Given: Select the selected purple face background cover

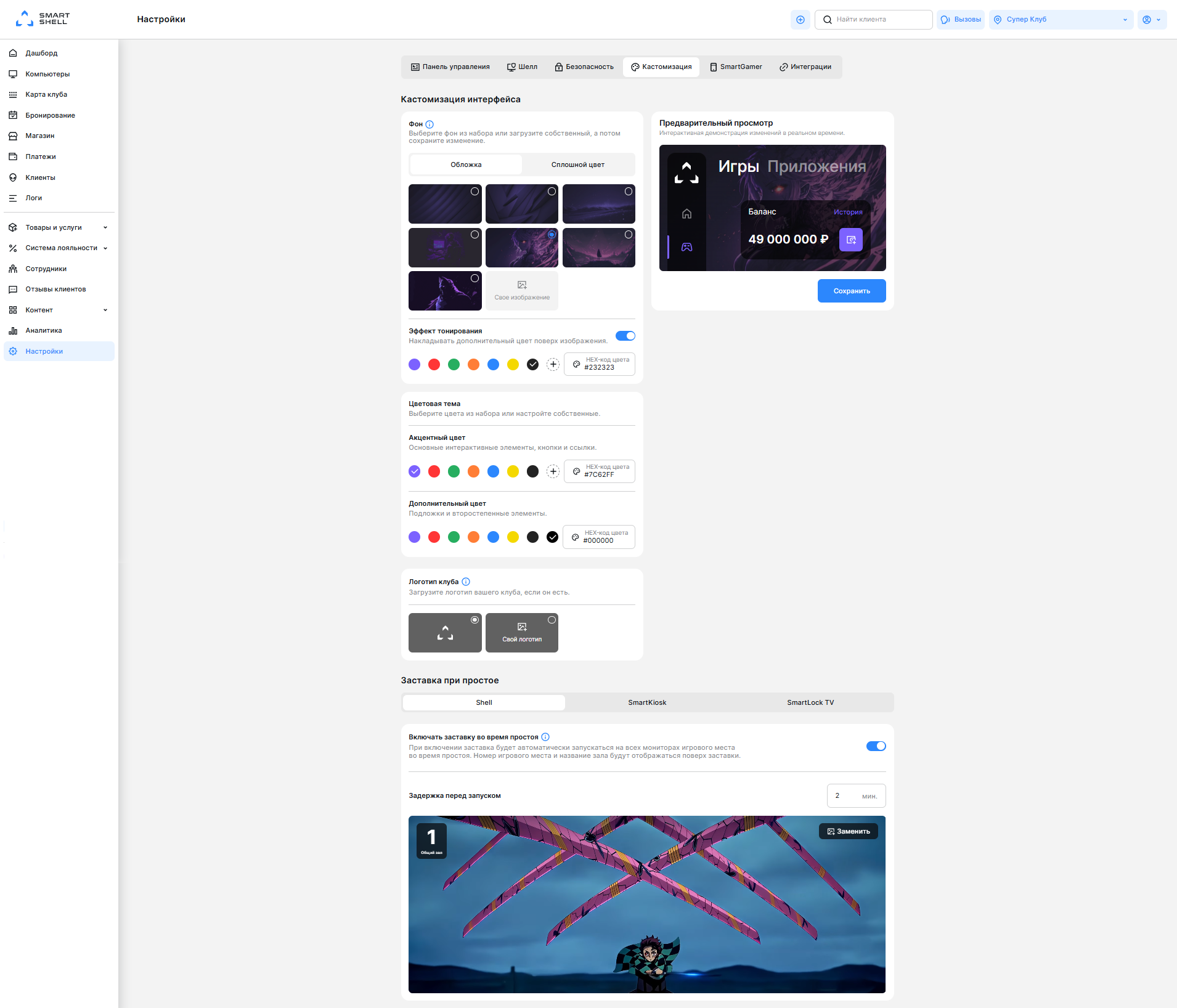Looking at the screenshot, I should coord(522,247).
